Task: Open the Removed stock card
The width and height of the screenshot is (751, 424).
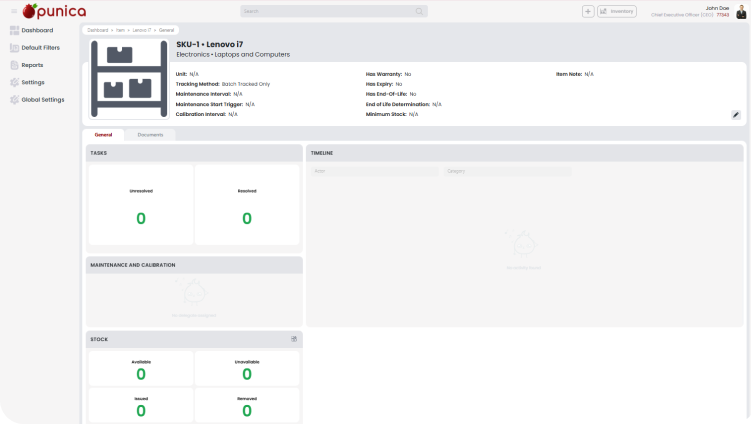Action: coord(247,405)
